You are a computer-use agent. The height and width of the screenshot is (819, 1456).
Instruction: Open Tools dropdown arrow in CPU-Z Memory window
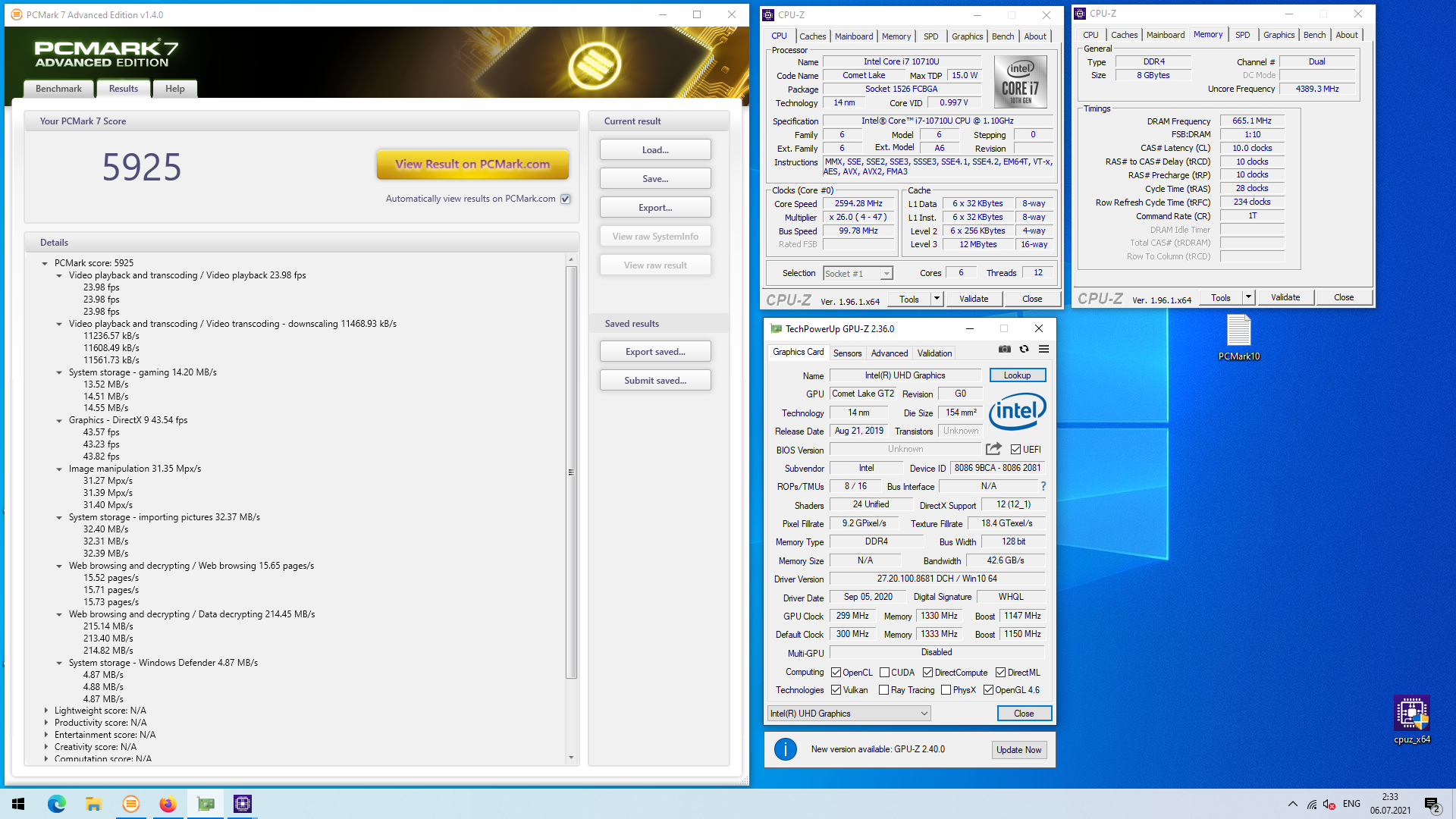[x=1248, y=297]
